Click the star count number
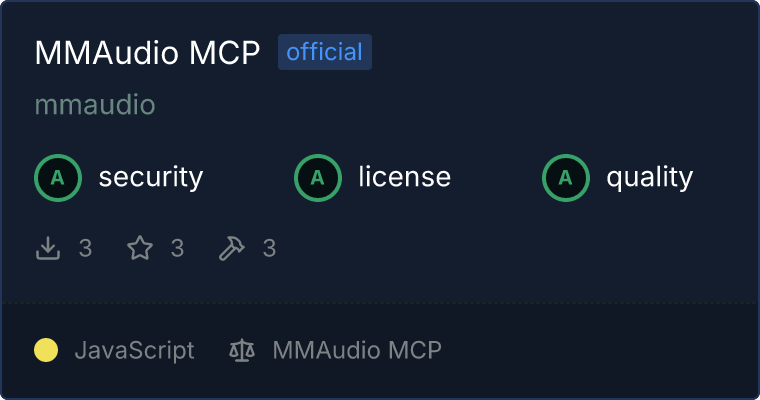The width and height of the screenshot is (760, 400). (x=177, y=248)
